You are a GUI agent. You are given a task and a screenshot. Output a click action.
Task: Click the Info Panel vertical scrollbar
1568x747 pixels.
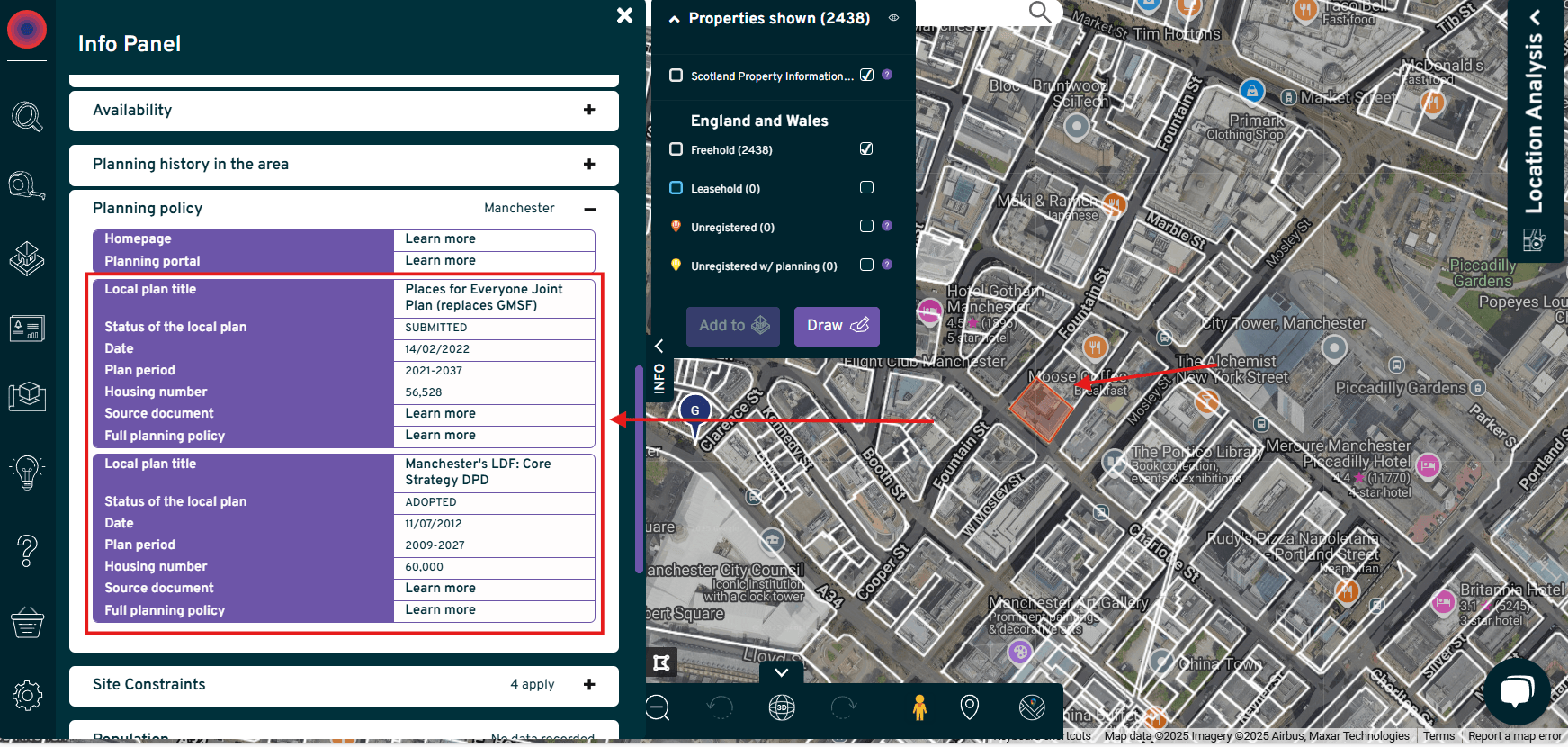click(x=639, y=468)
